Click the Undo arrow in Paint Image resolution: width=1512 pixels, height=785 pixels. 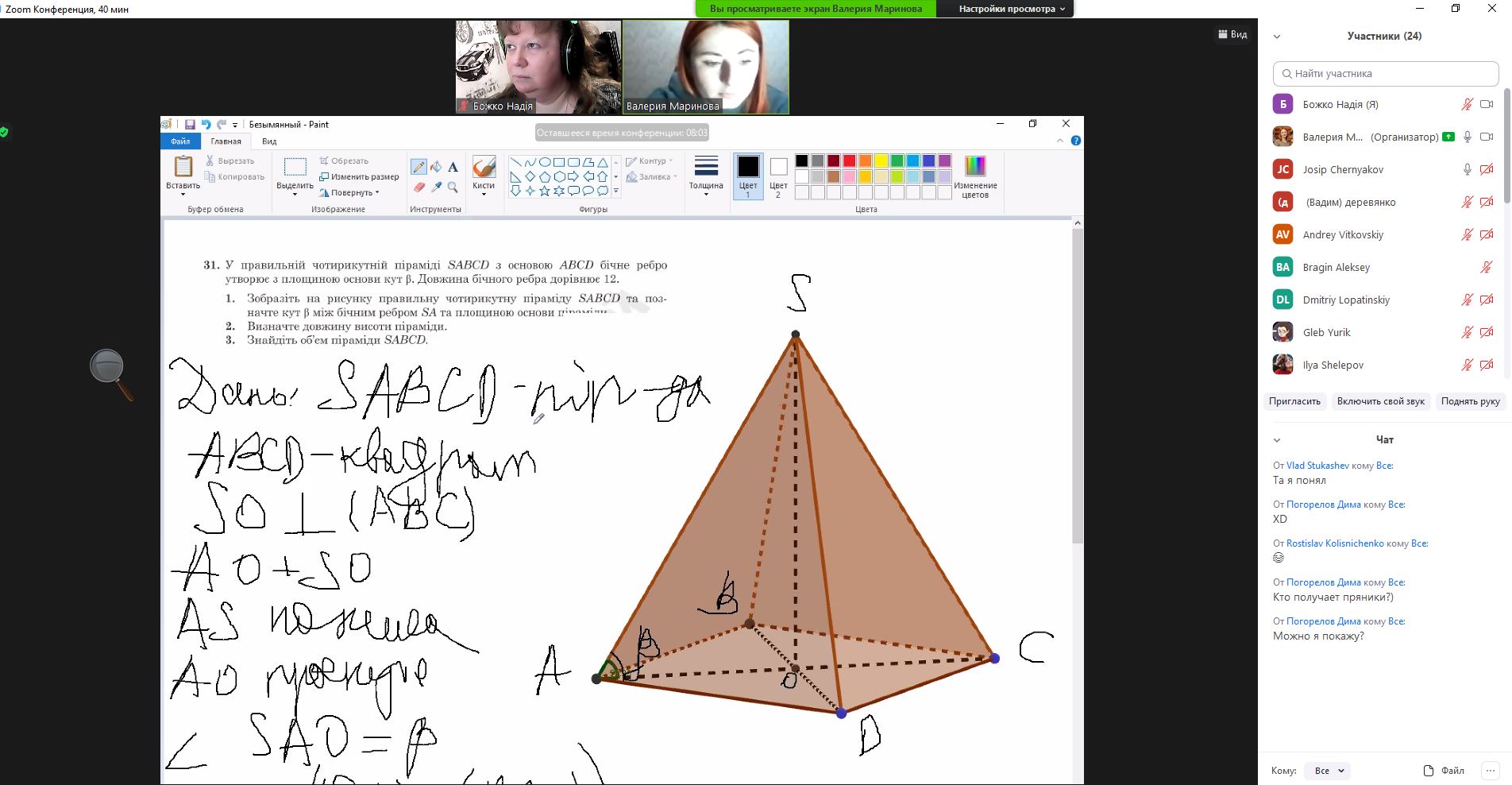(206, 125)
